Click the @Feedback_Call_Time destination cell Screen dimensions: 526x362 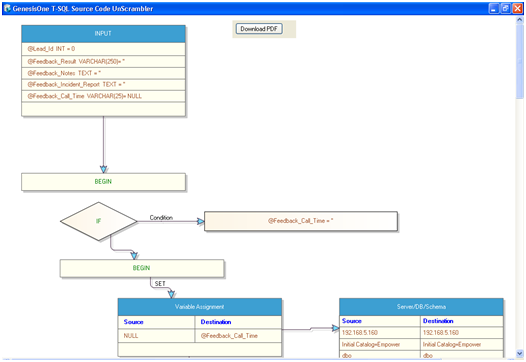[x=238, y=335]
